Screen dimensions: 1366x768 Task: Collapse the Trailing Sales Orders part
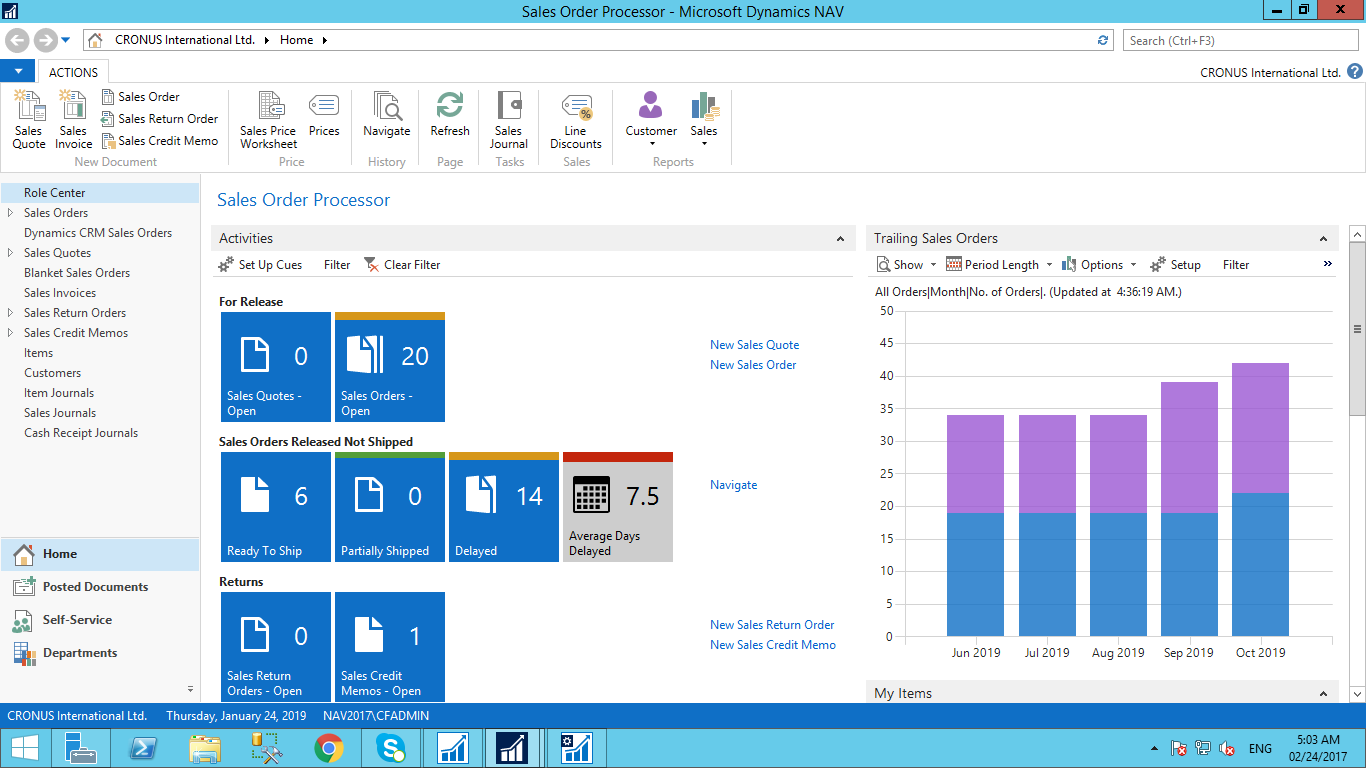click(1323, 239)
